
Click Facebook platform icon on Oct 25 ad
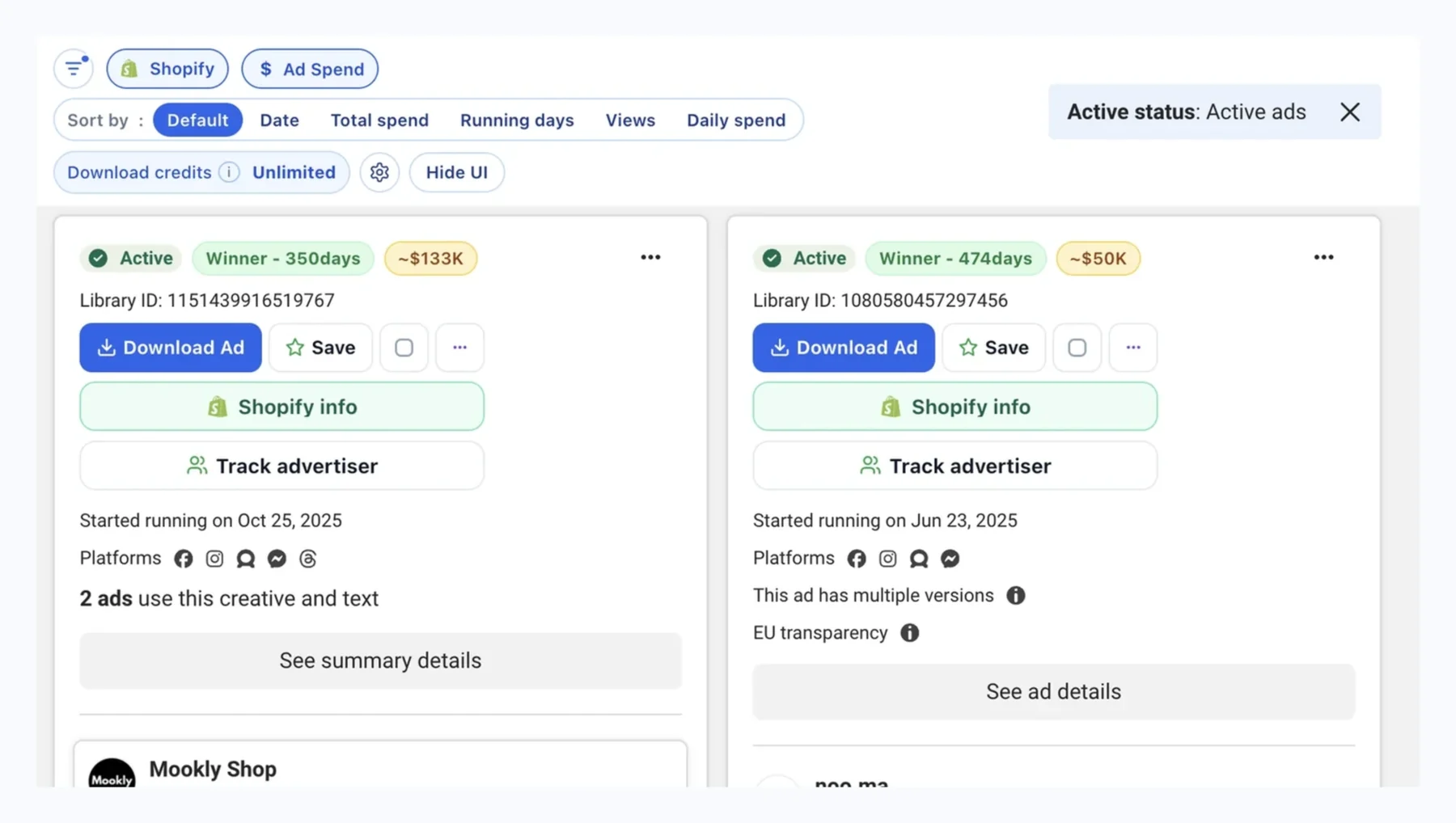[184, 559]
